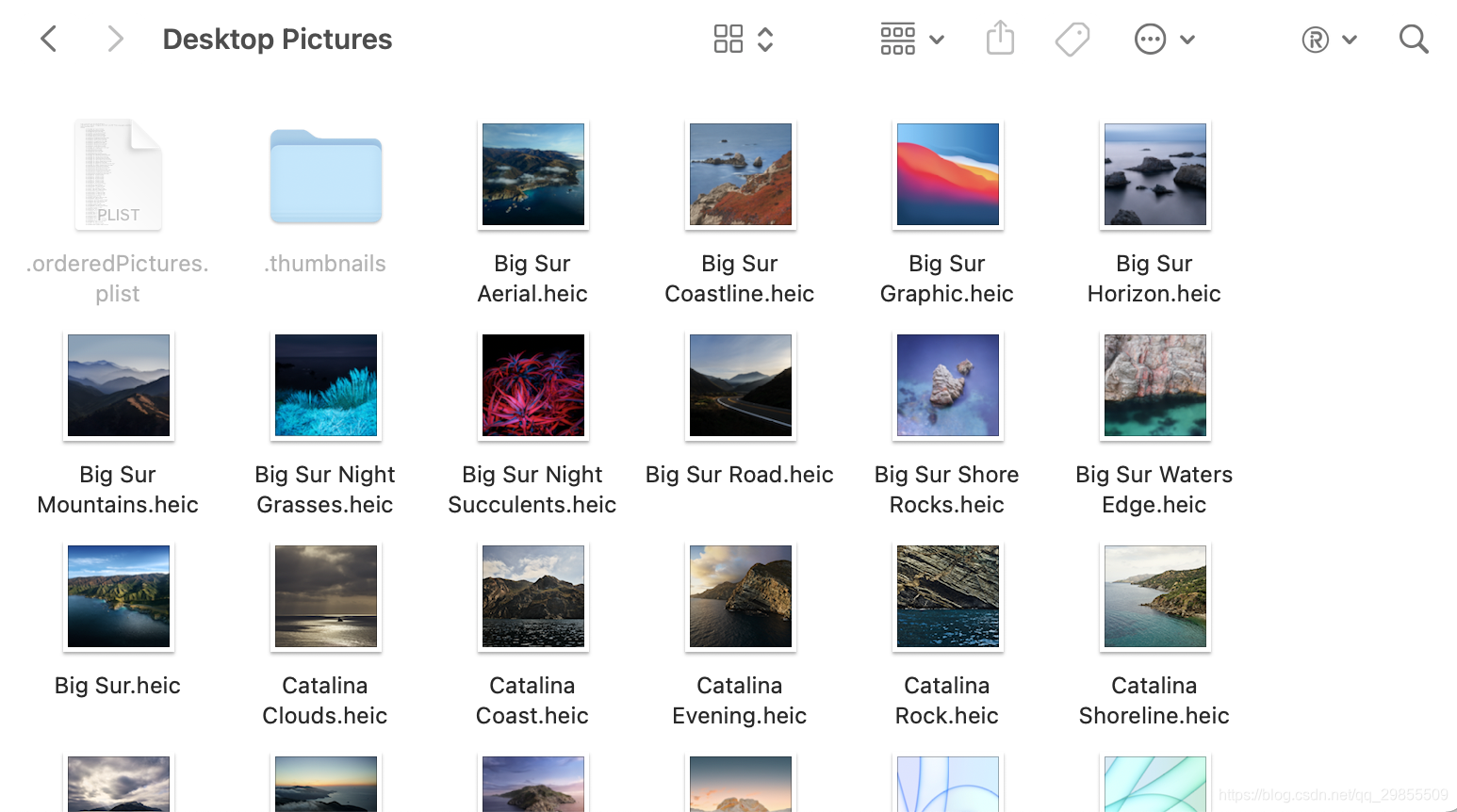Click the 'Big Sur Waters Edge.heic' label
Viewport: 1457px width, 812px height.
pyautogui.click(x=1154, y=490)
